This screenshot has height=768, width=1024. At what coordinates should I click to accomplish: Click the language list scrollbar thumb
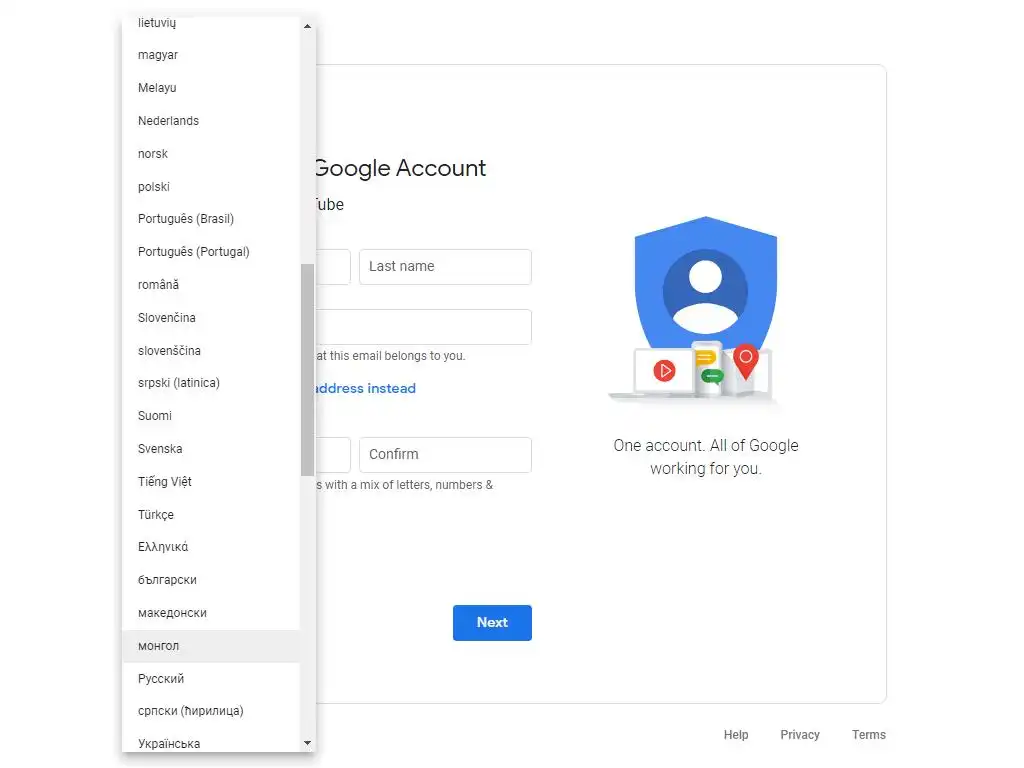pos(308,370)
